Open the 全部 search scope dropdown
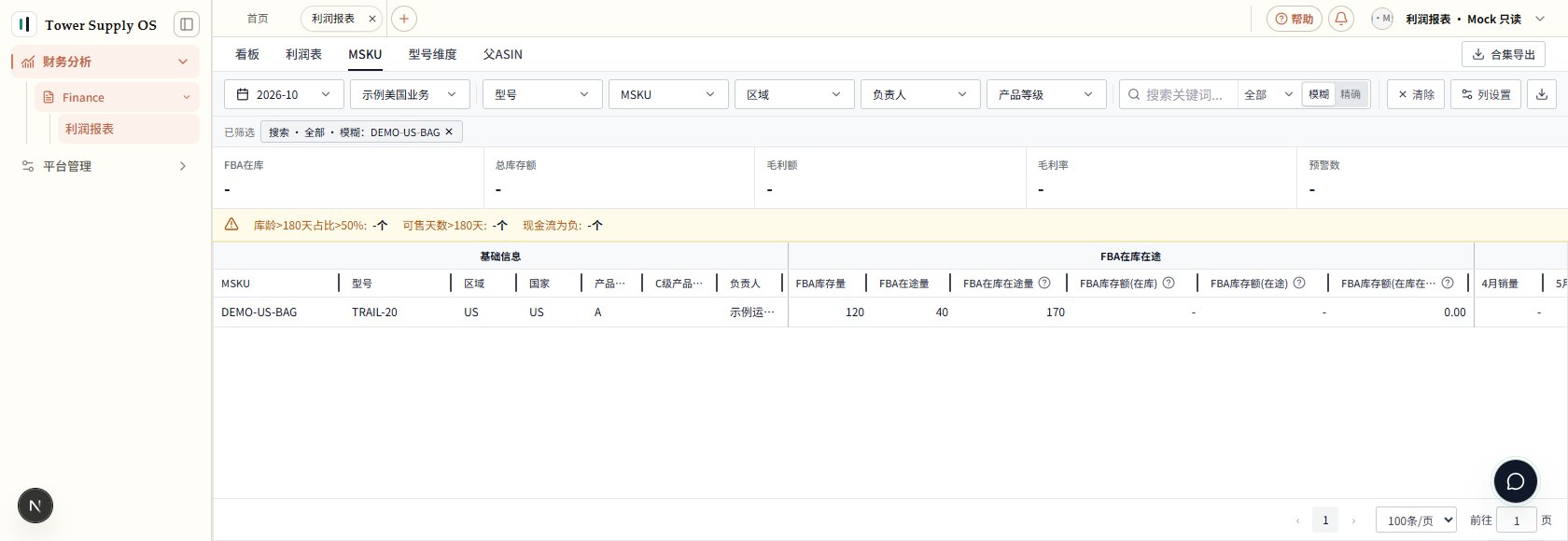The image size is (1568, 541). (x=1268, y=94)
